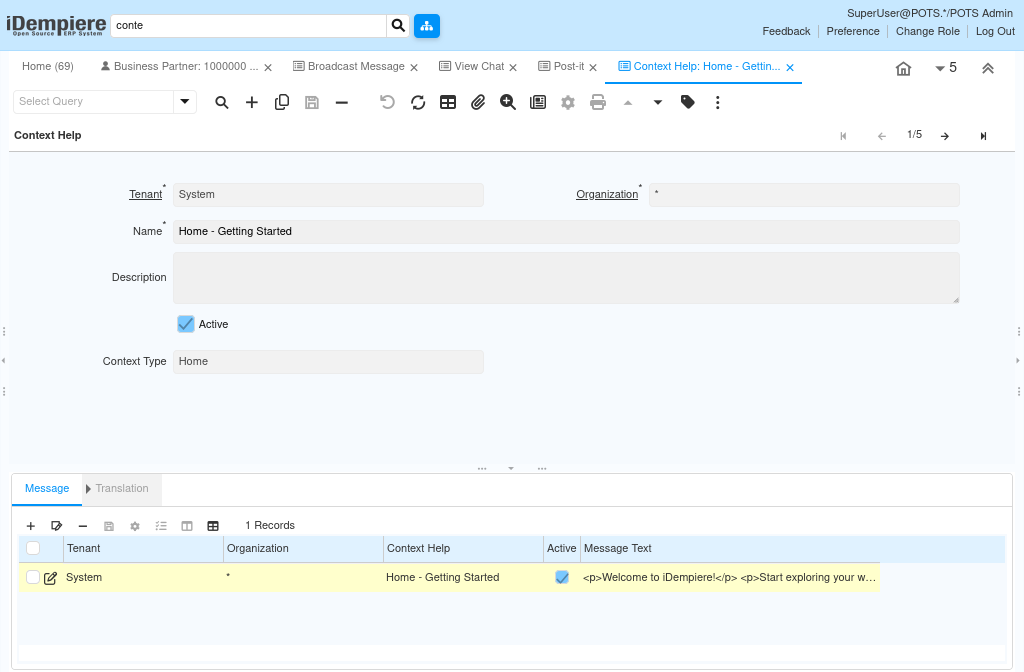
Task: Toggle the Active checkbox in form
Action: tap(185, 324)
